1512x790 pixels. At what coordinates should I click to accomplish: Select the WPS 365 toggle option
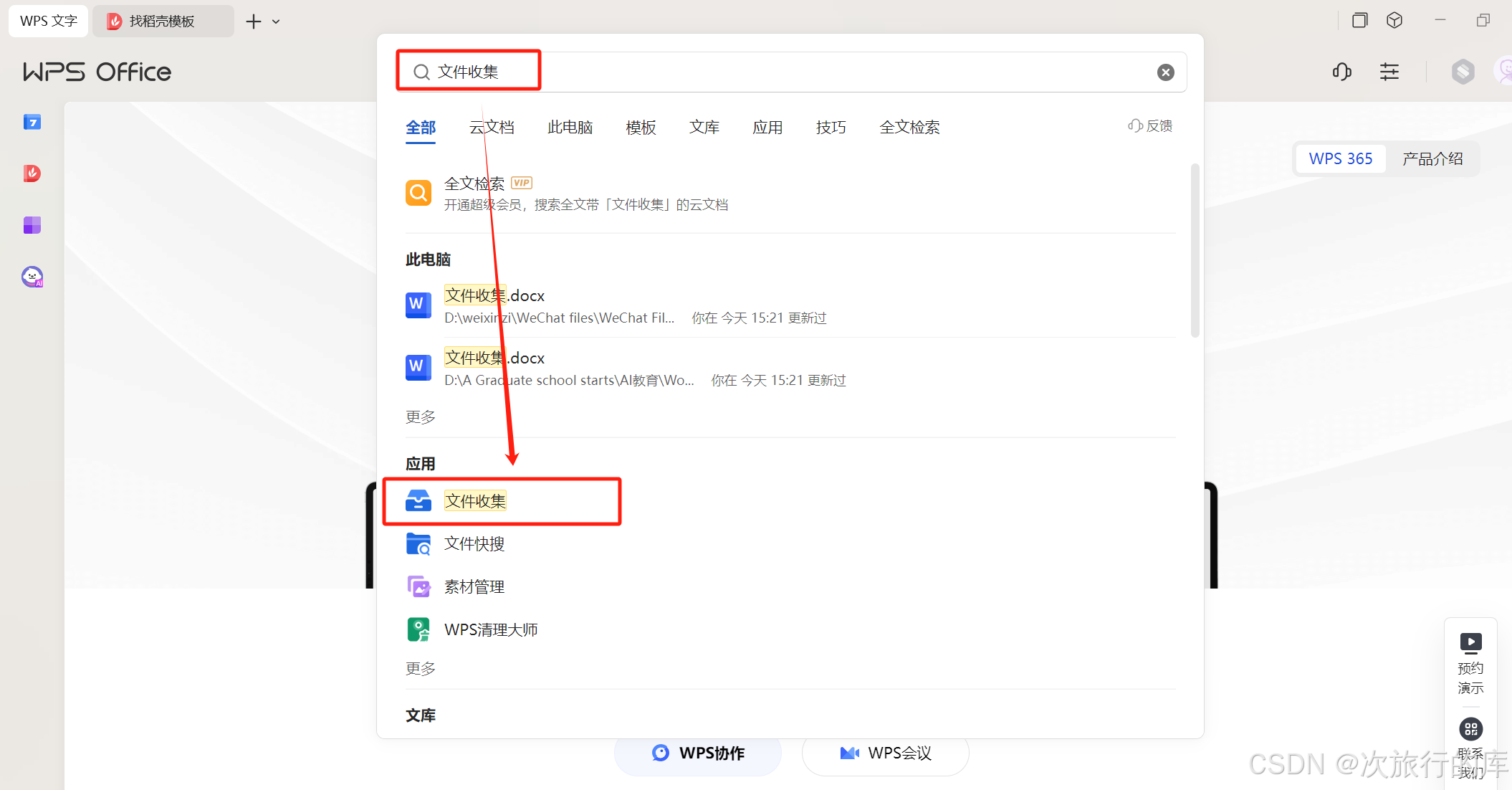click(1340, 159)
